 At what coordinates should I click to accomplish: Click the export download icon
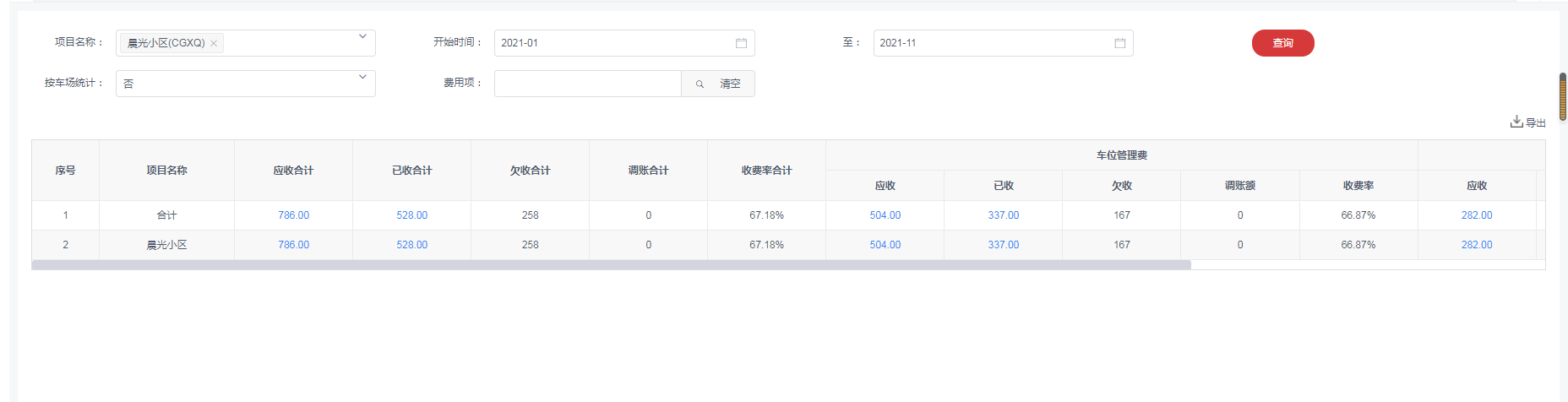pyautogui.click(x=1516, y=122)
